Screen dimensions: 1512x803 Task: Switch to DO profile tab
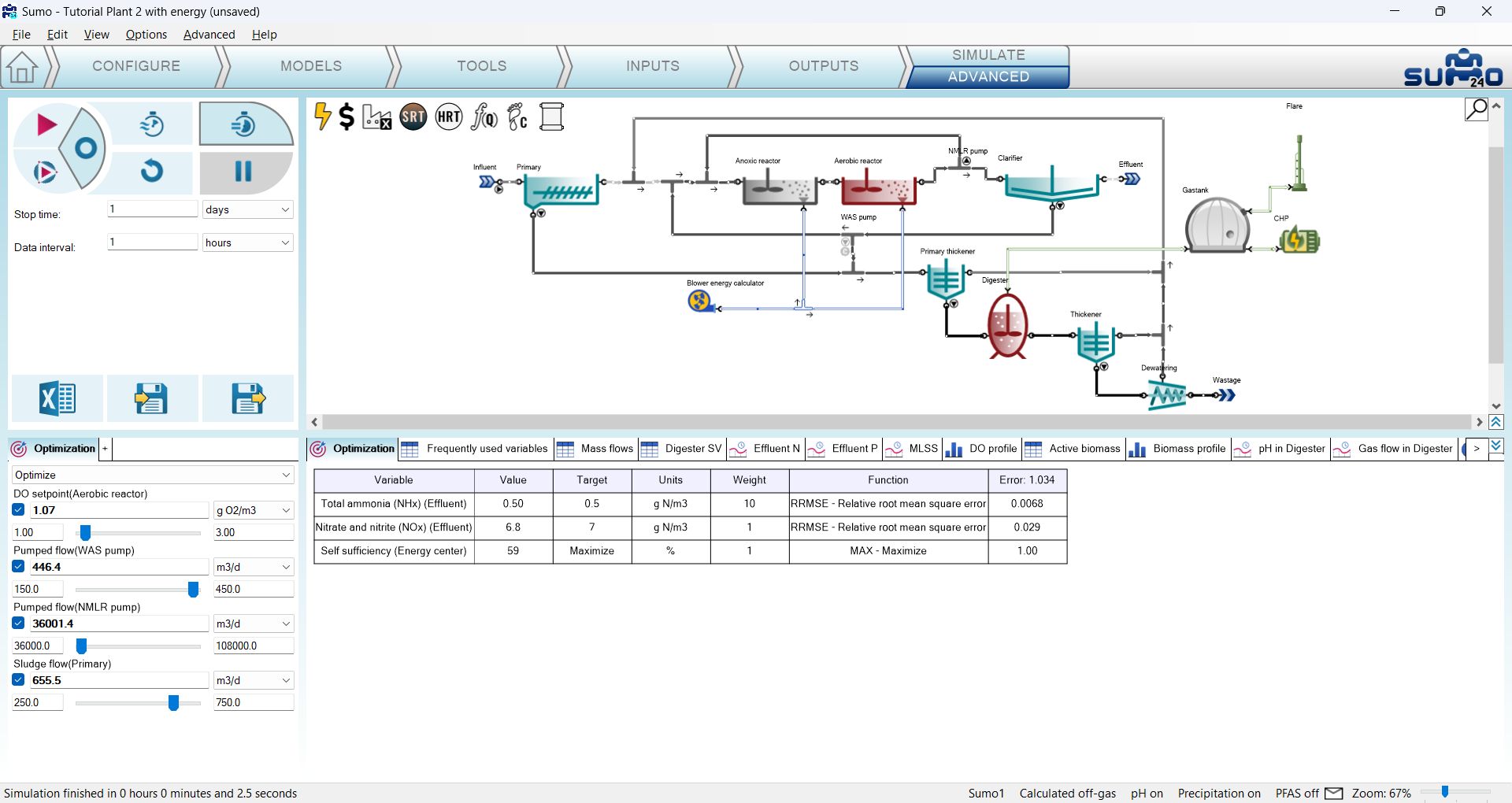point(981,448)
